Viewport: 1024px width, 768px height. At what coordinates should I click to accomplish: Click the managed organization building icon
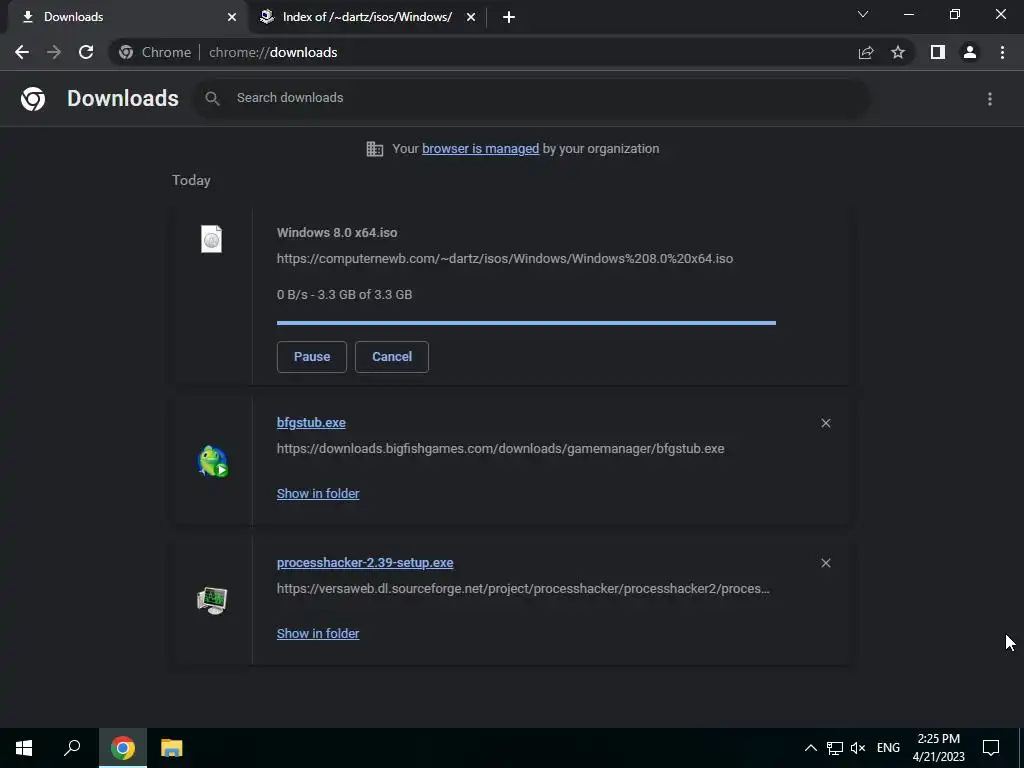point(374,149)
